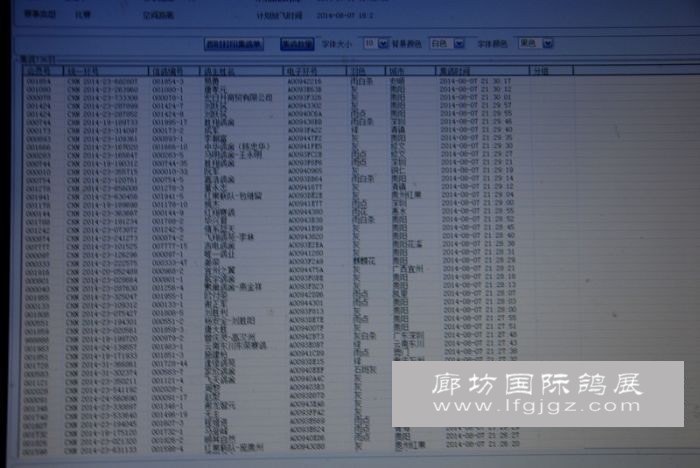This screenshot has height=468, width=700.
Task: Sort by the 羽色 column header
Action: (x=366, y=71)
